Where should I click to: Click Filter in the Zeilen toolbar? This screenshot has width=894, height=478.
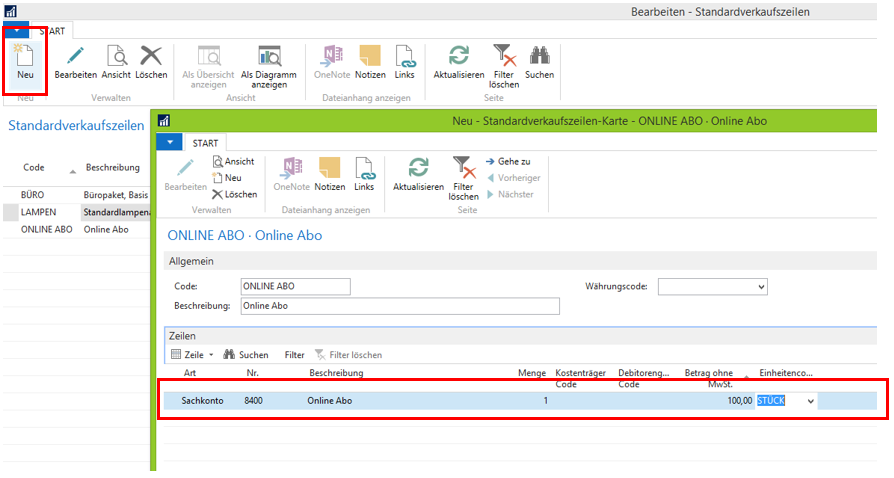tap(295, 355)
